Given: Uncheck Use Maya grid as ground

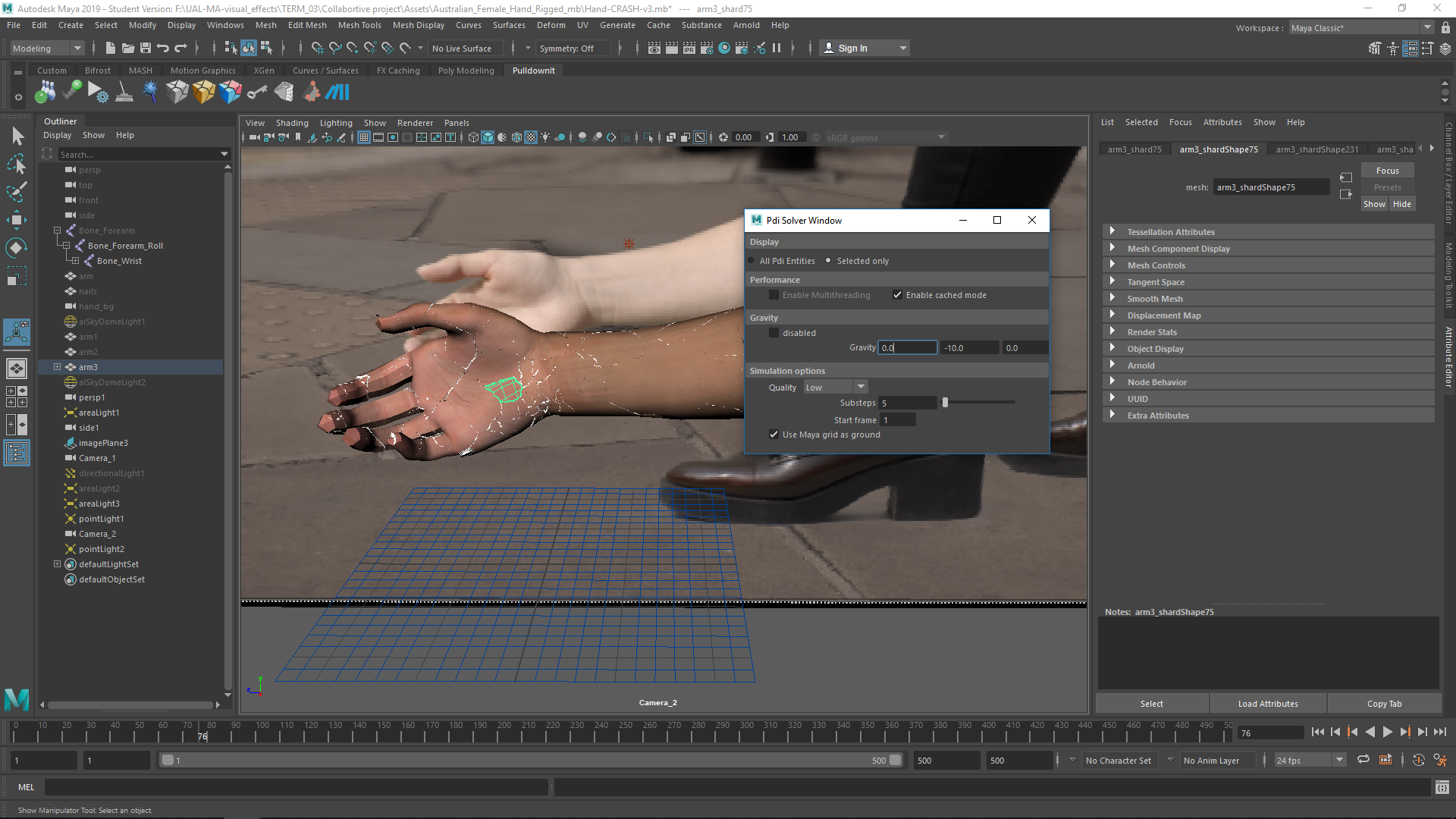Looking at the screenshot, I should tap(773, 435).
